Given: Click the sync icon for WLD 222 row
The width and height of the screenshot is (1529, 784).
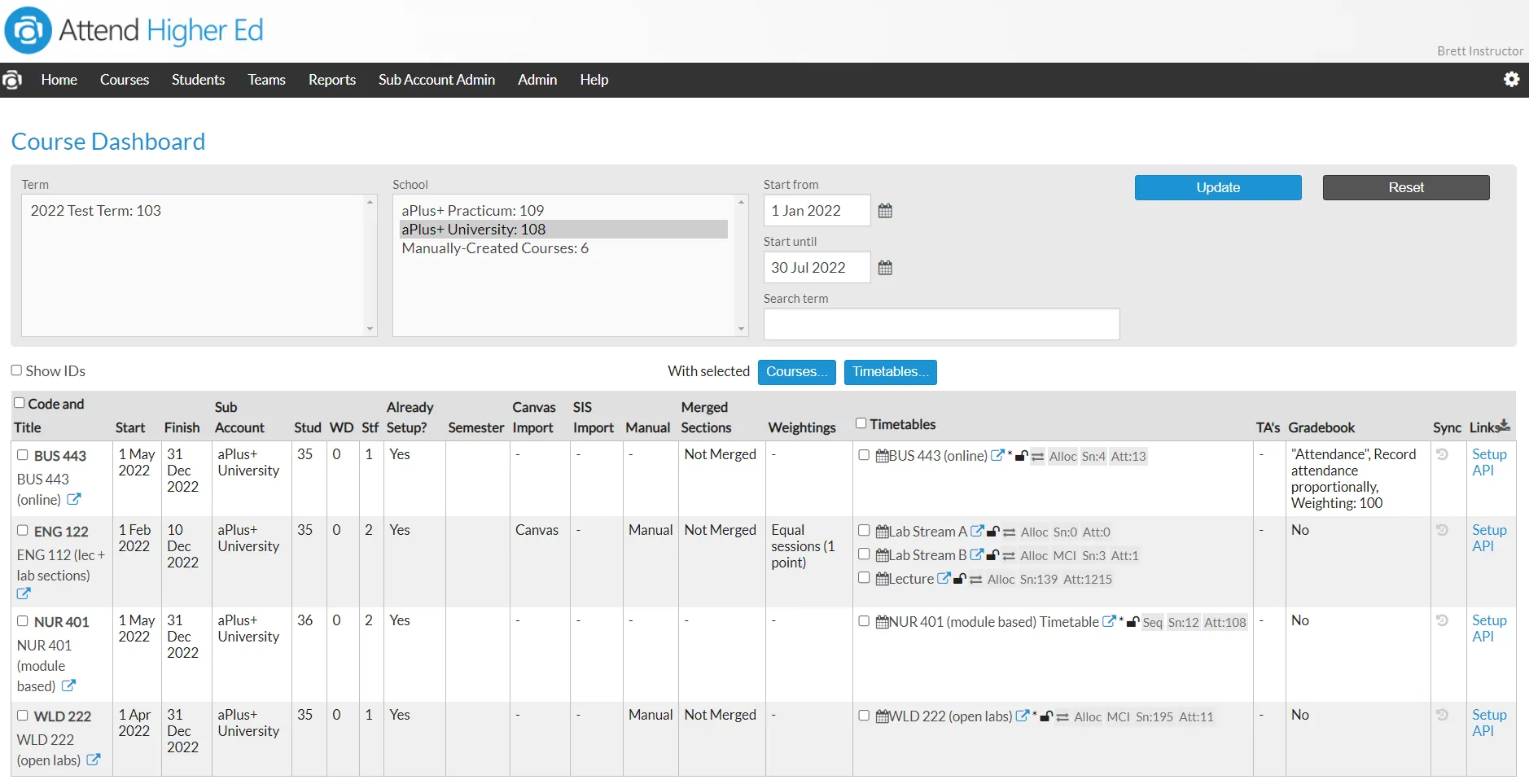Looking at the screenshot, I should pos(1442,716).
